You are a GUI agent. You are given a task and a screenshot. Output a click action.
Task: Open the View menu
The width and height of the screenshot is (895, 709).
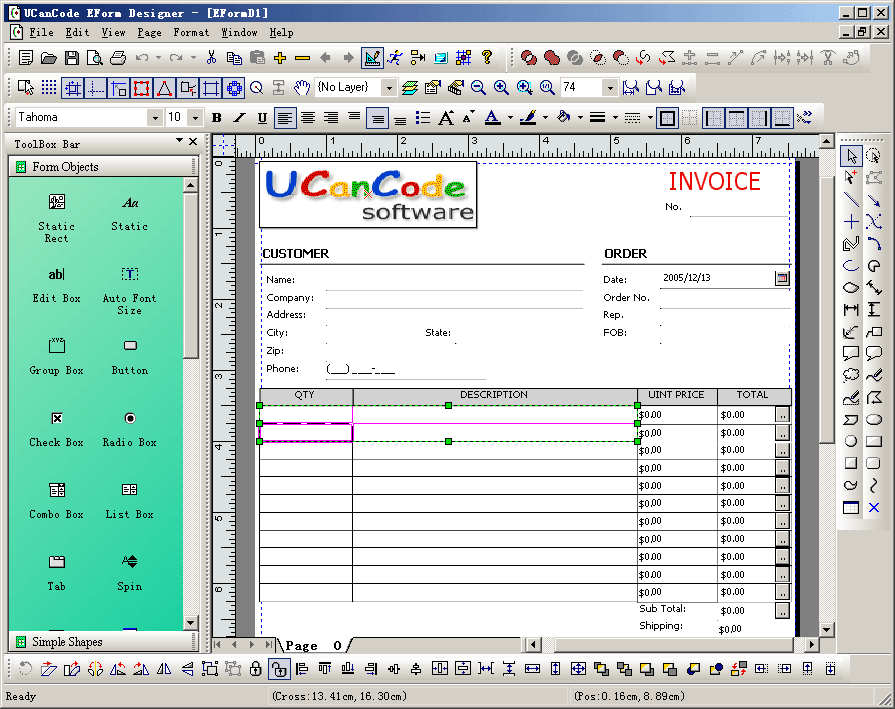pos(113,33)
